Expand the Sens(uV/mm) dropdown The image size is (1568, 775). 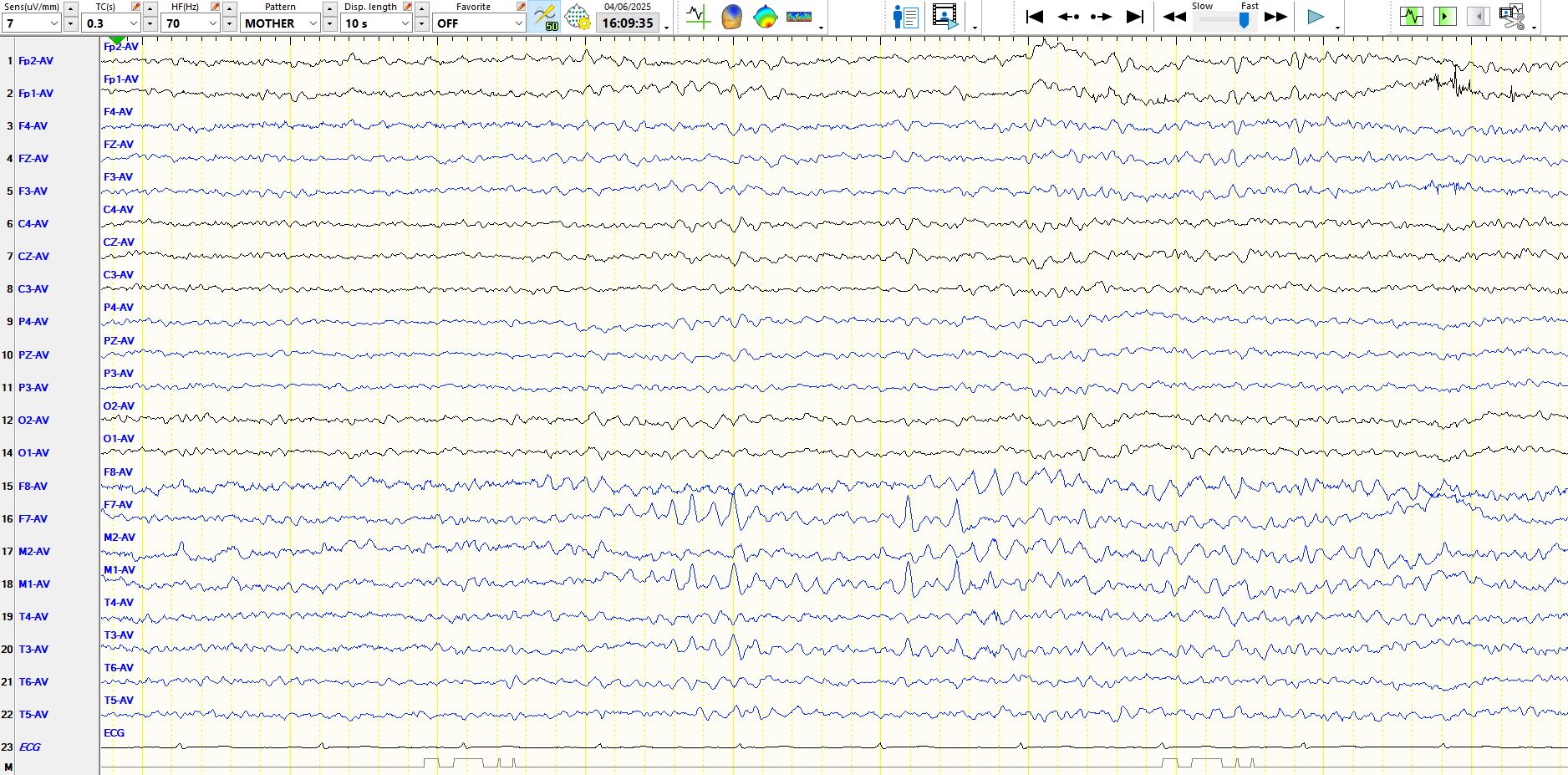[54, 23]
